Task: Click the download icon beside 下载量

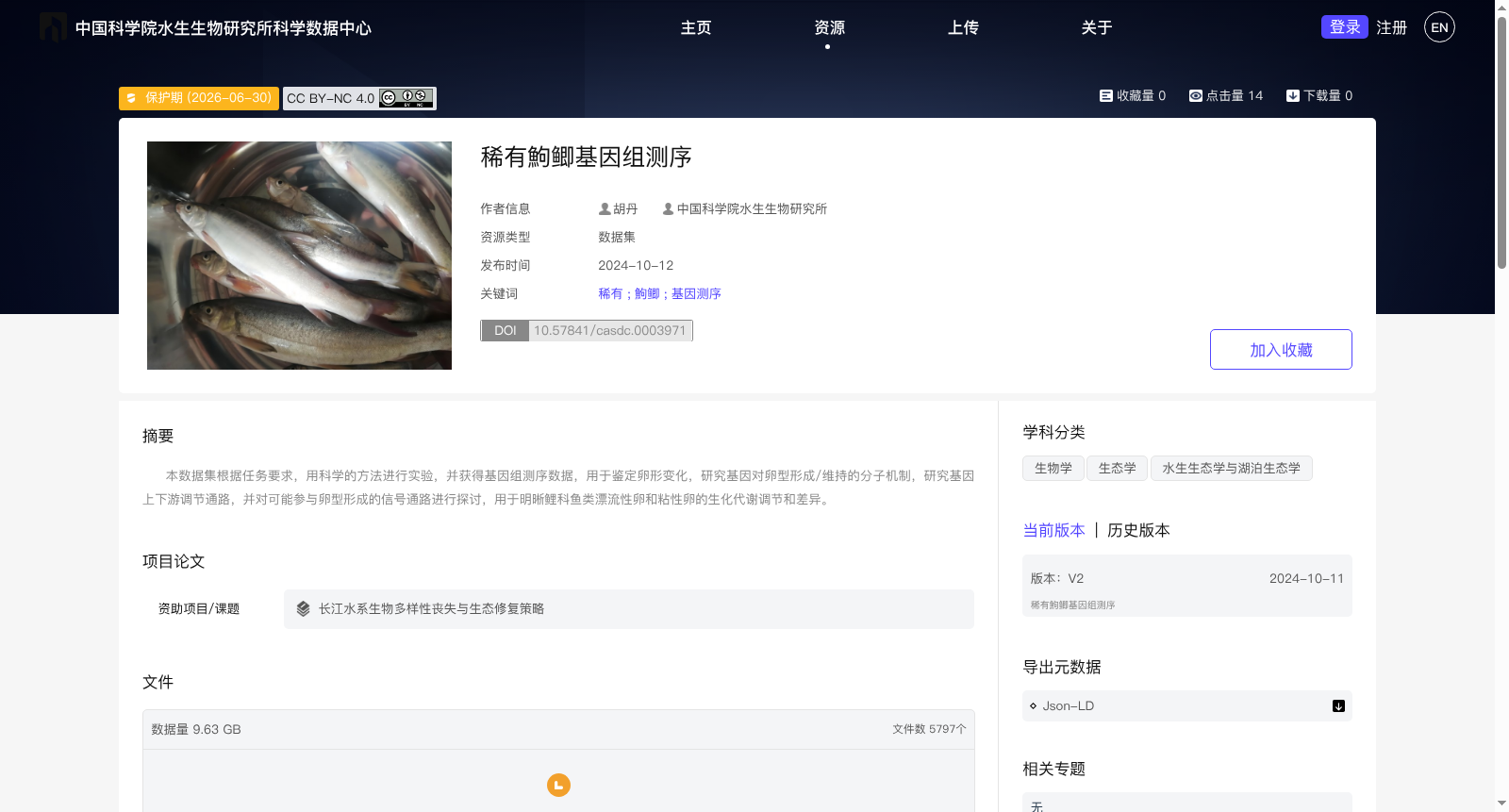Action: click(1293, 95)
